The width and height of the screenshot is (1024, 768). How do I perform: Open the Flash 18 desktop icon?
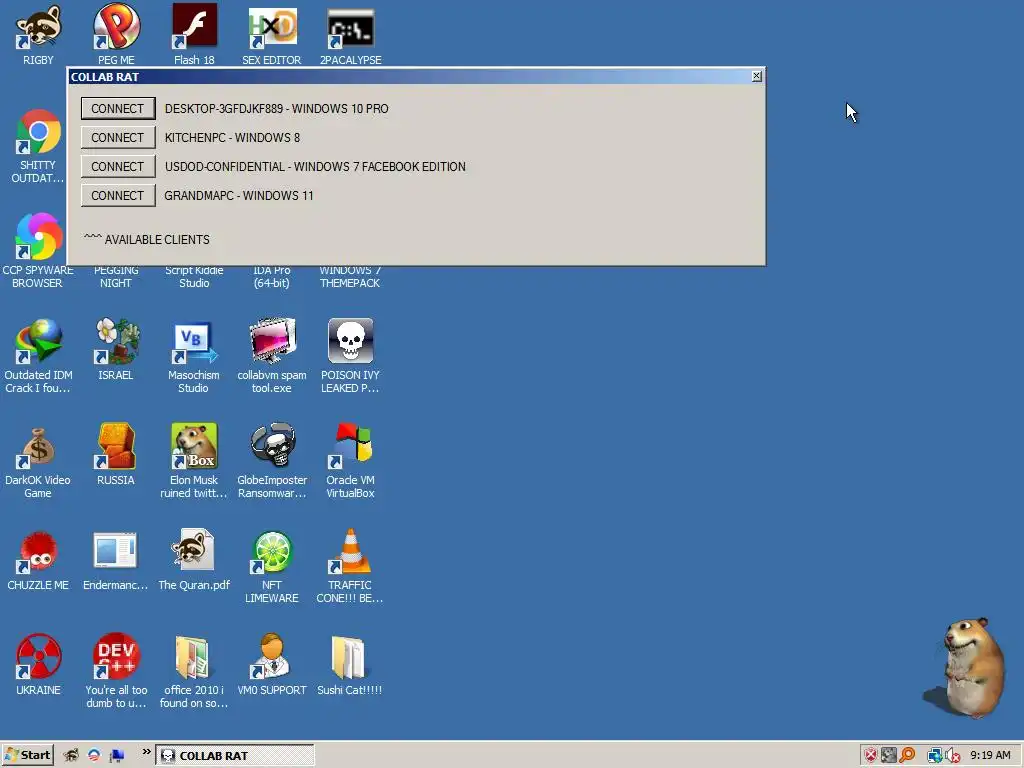195,27
